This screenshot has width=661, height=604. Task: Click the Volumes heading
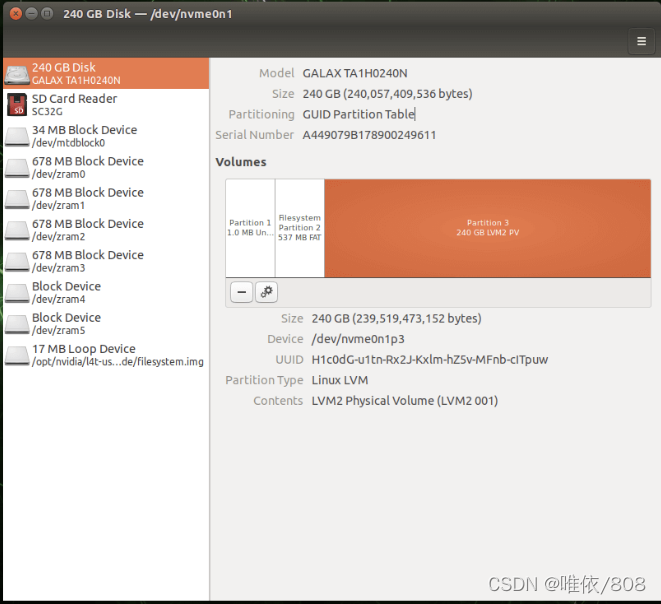point(241,162)
